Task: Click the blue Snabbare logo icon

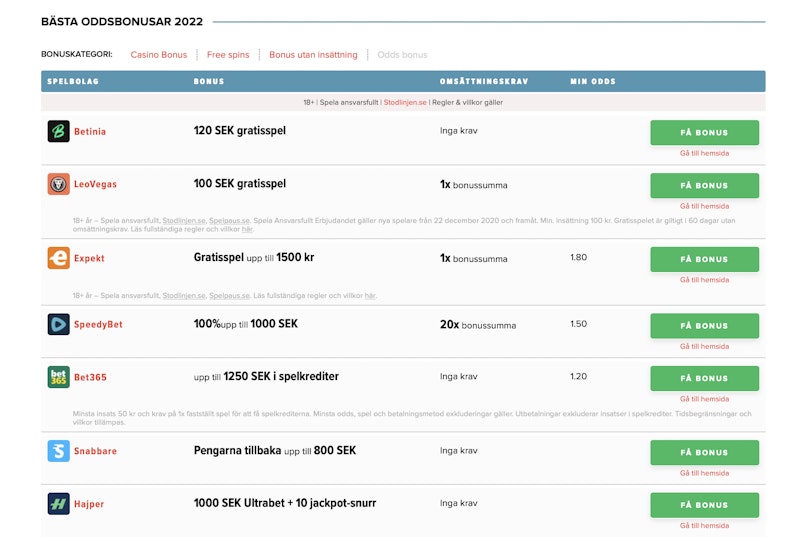Action: [58, 451]
